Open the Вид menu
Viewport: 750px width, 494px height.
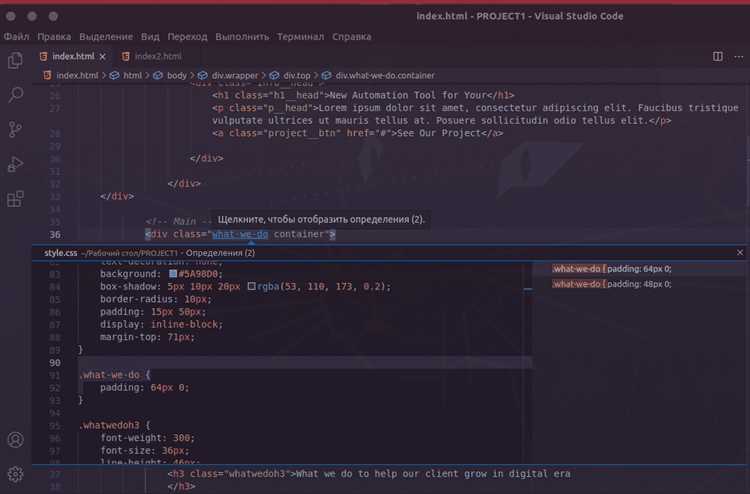(150, 37)
